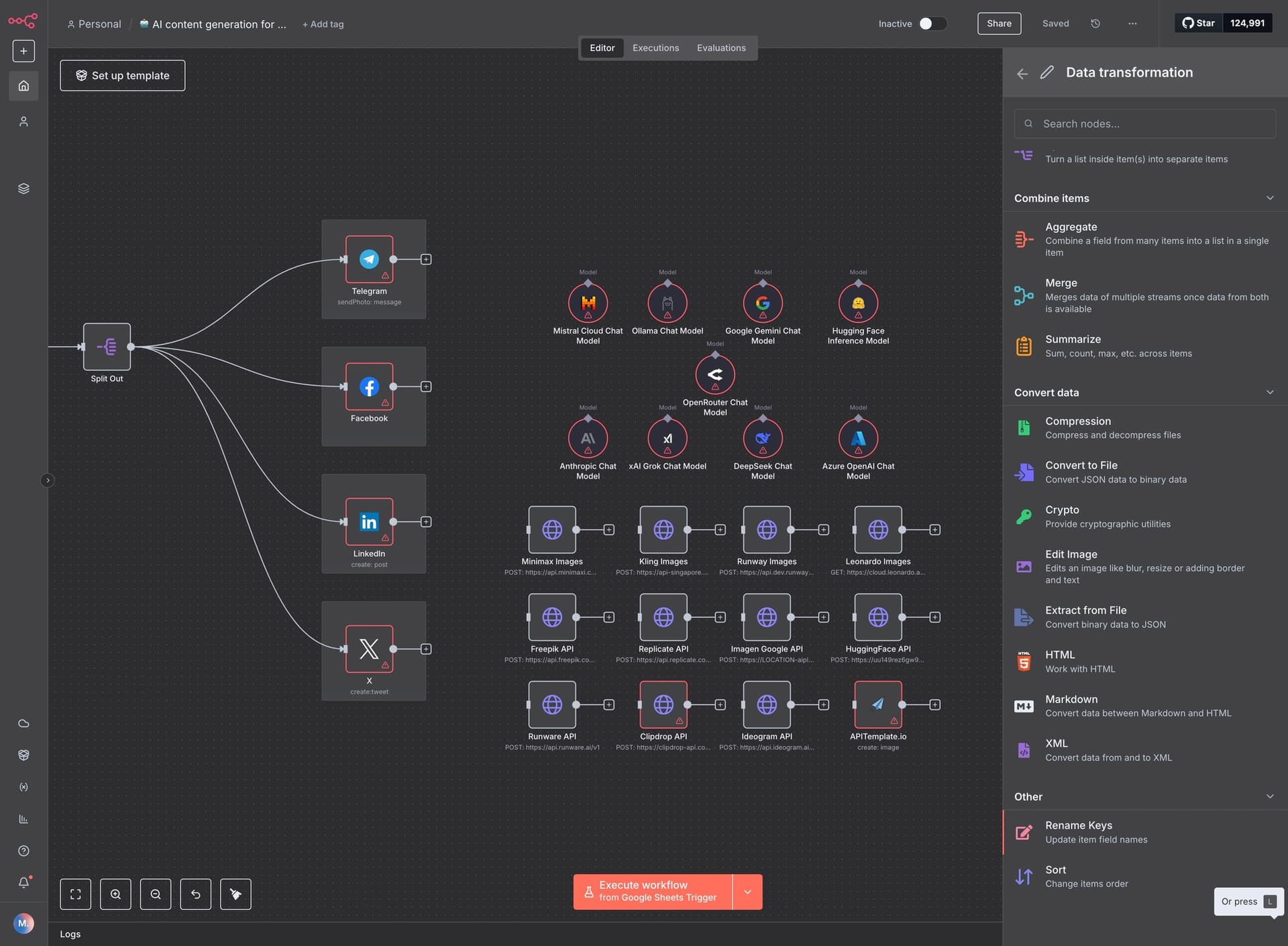This screenshot has height=946, width=1288.
Task: Click Set up template button
Action: click(x=122, y=76)
